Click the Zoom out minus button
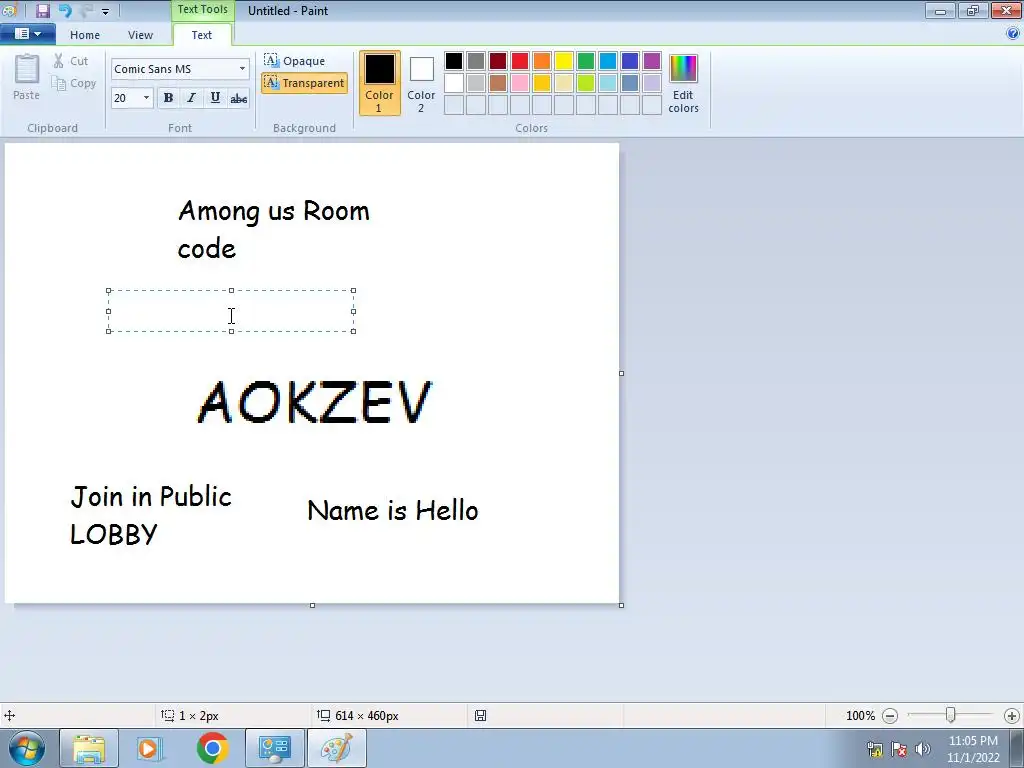The width and height of the screenshot is (1024, 768). (x=889, y=716)
